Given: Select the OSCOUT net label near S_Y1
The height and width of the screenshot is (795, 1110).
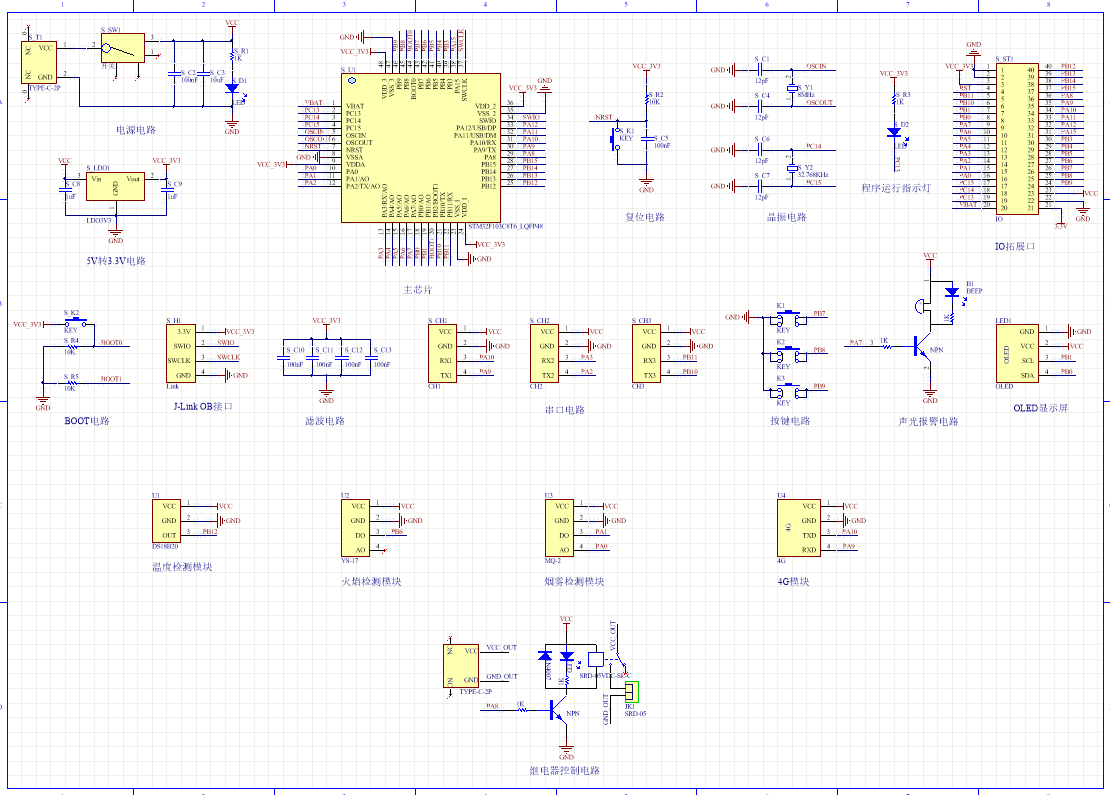Looking at the screenshot, I should pyautogui.click(x=820, y=103).
